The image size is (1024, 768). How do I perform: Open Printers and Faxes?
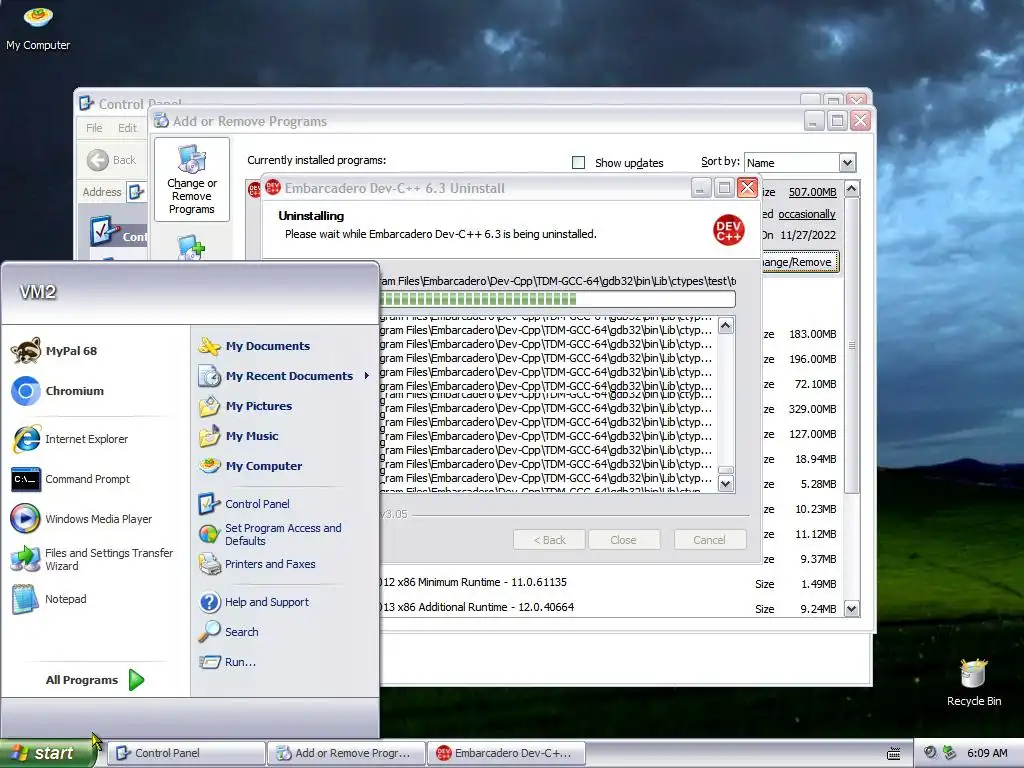point(257,564)
